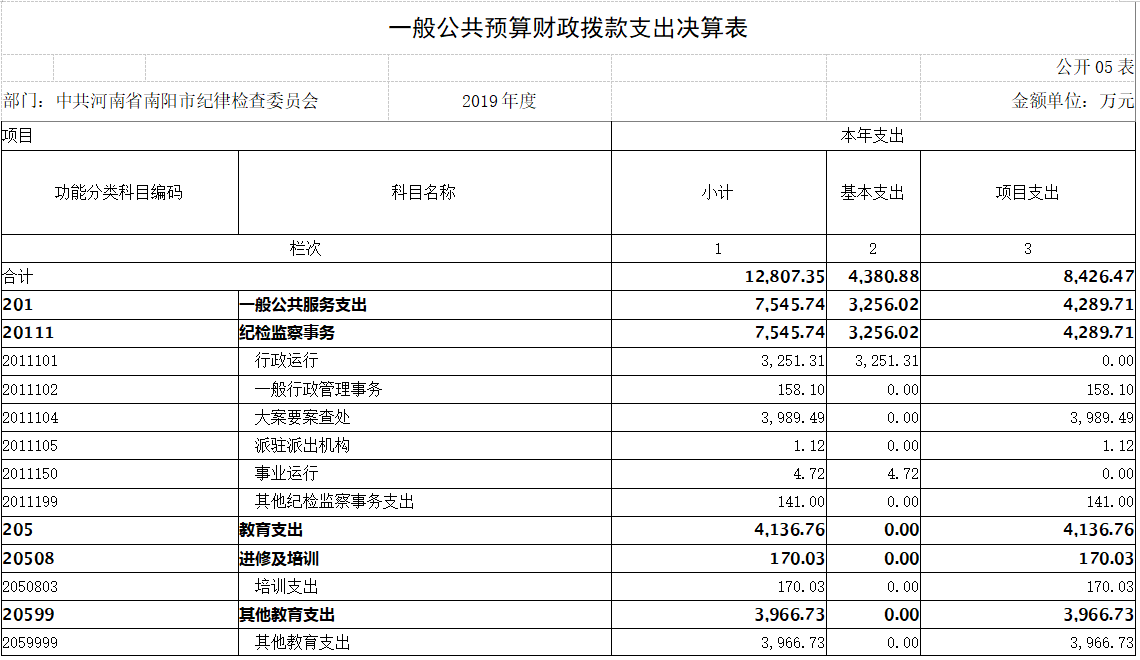Screen dimensions: 1140x660
Task: Click the department name 中共河南省南阳市纪律检查委员会
Action: (x=188, y=100)
